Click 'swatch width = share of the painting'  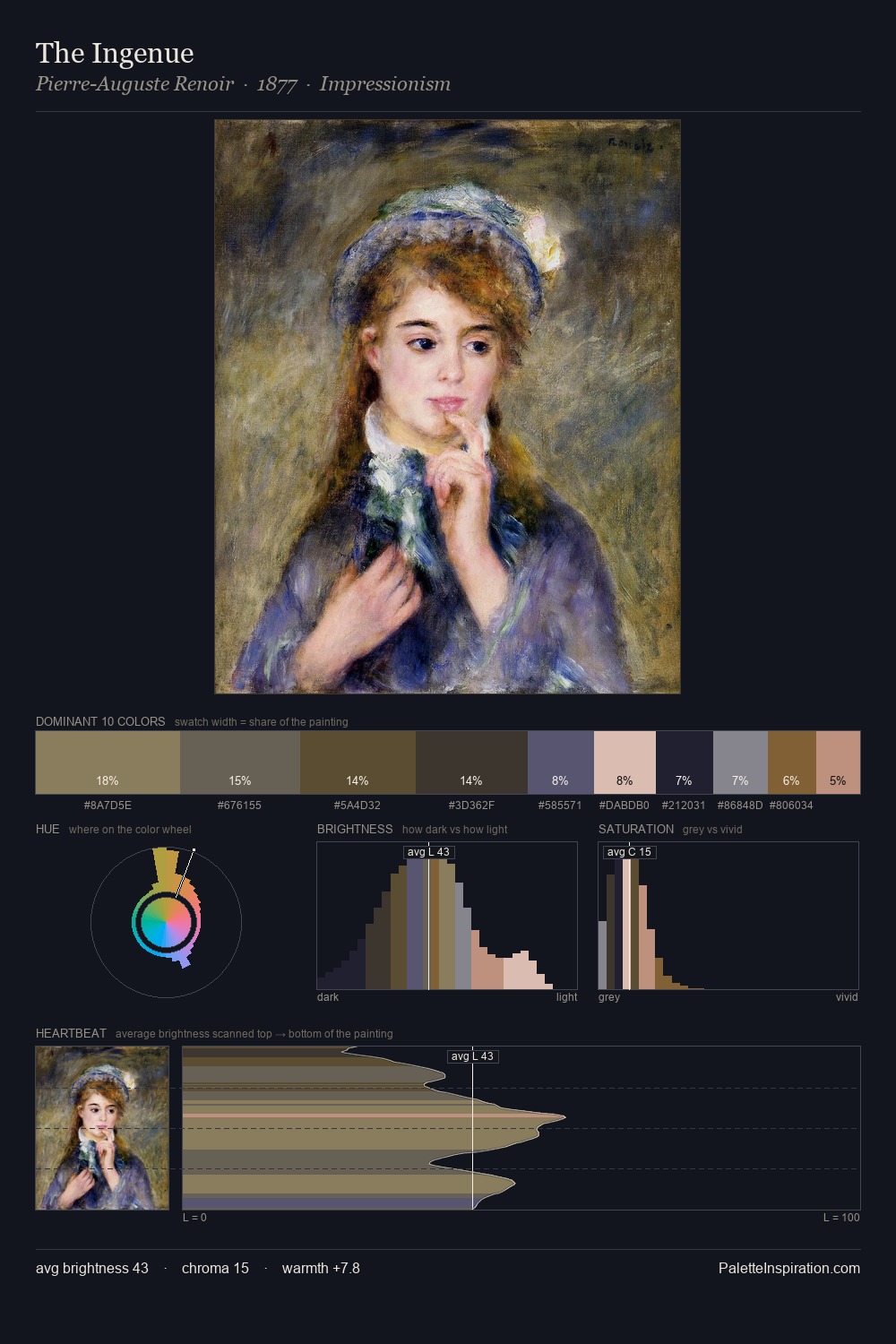(x=262, y=722)
